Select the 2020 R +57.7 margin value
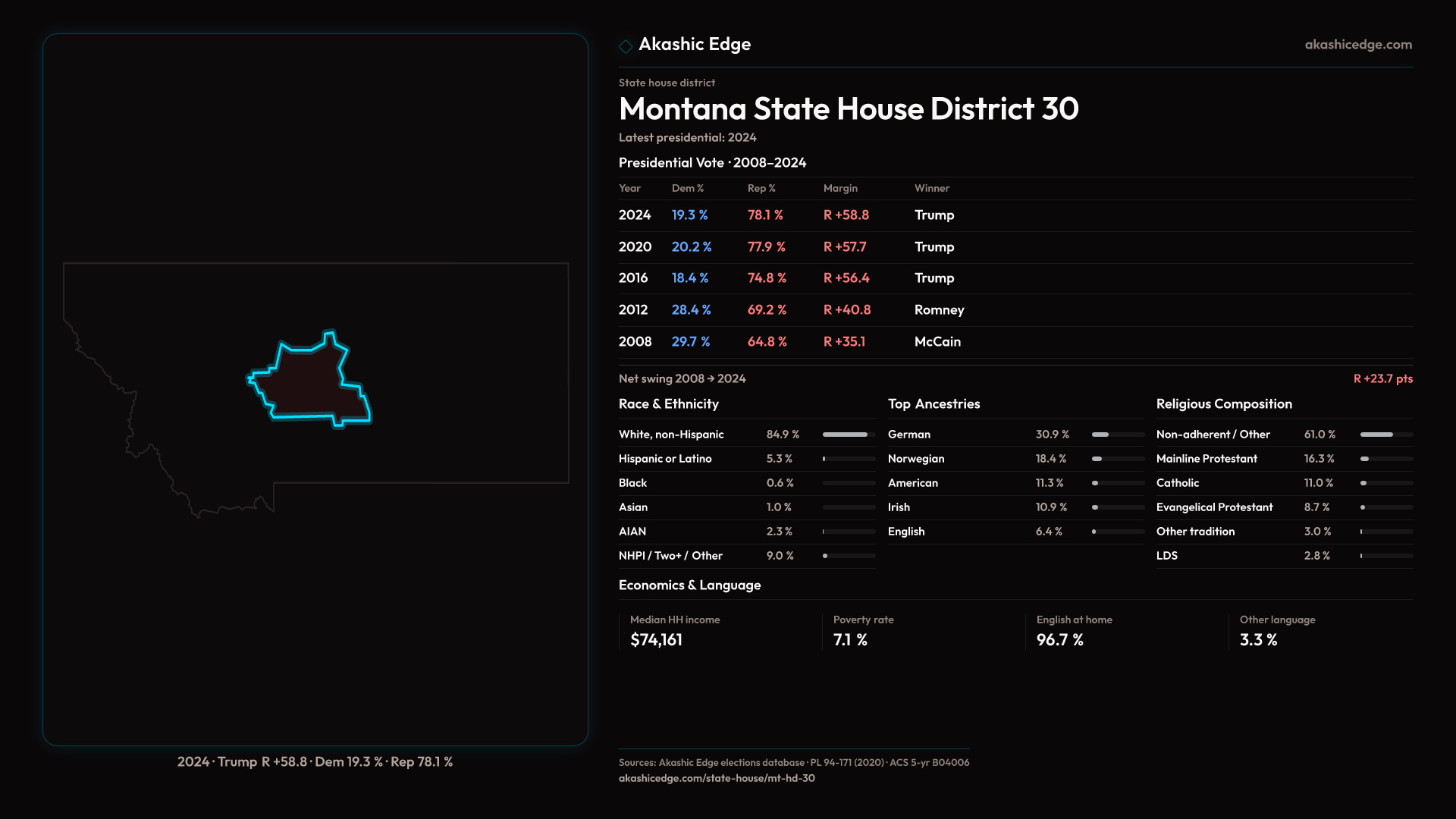The image size is (1456, 819). coord(844,247)
